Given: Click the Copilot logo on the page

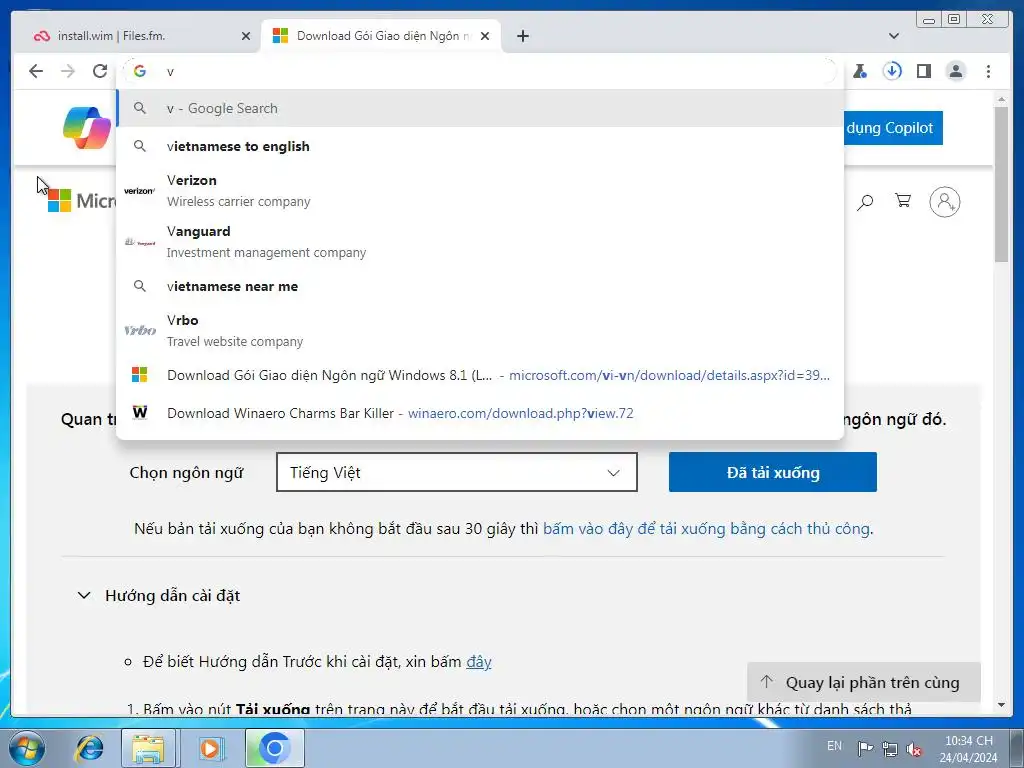Looking at the screenshot, I should [87, 127].
